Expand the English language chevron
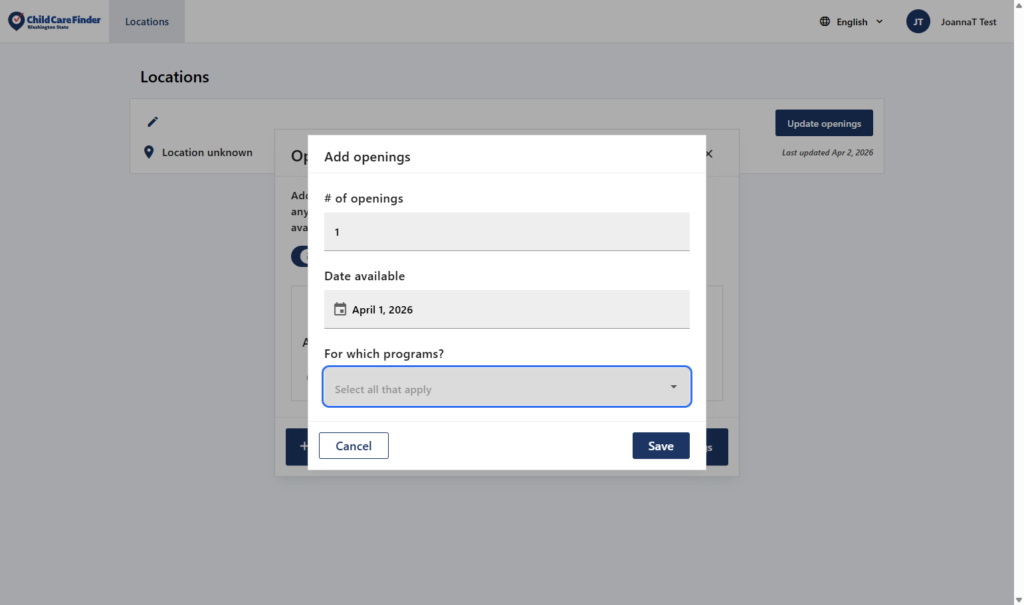 point(879,21)
